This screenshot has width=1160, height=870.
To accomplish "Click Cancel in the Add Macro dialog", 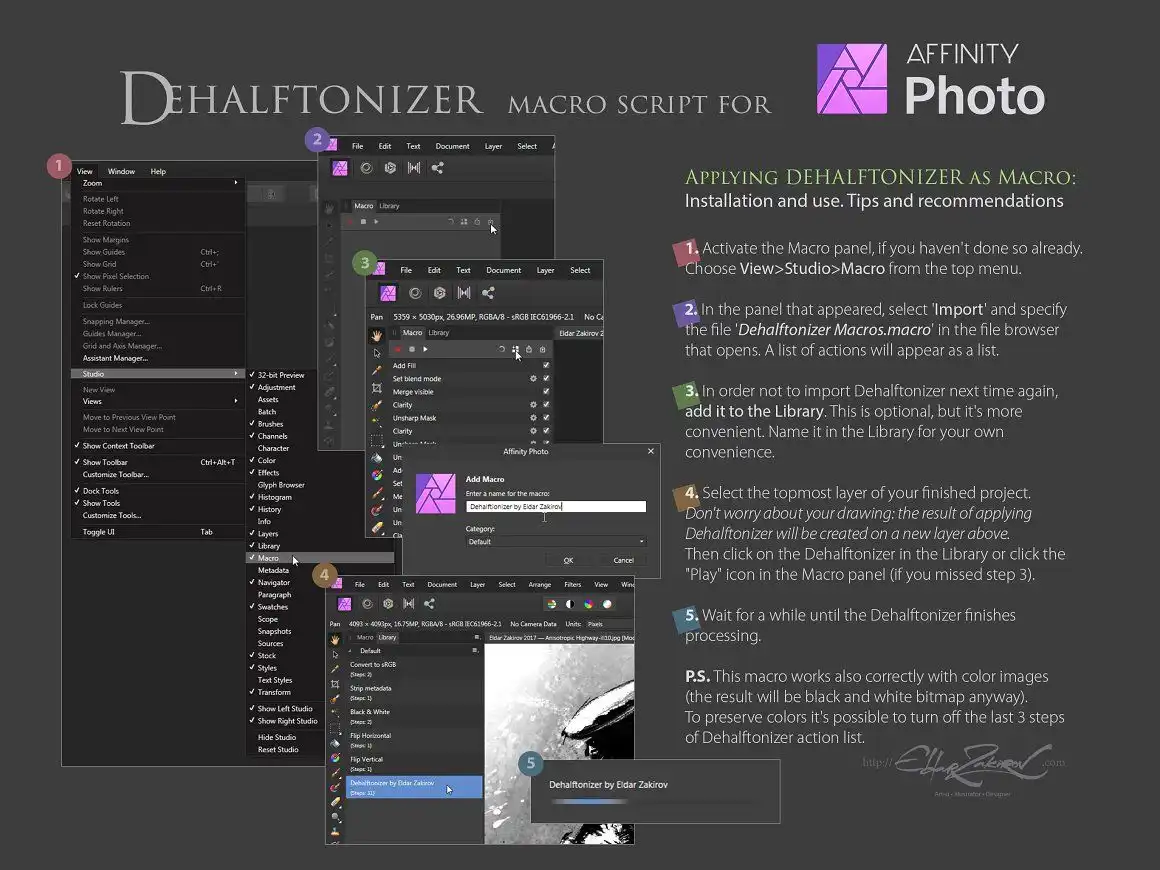I will (x=623, y=560).
